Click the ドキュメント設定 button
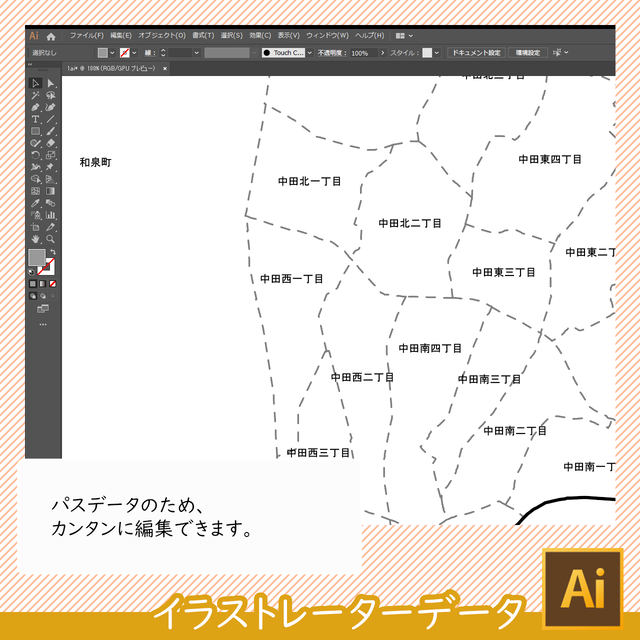The height and width of the screenshot is (640, 640). (476, 53)
